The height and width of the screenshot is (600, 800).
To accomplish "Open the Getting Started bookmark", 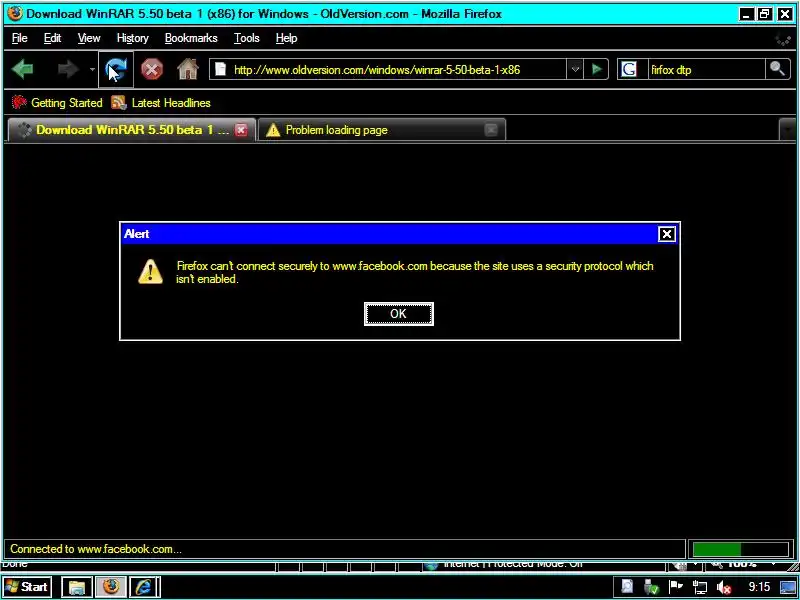I will [57, 103].
